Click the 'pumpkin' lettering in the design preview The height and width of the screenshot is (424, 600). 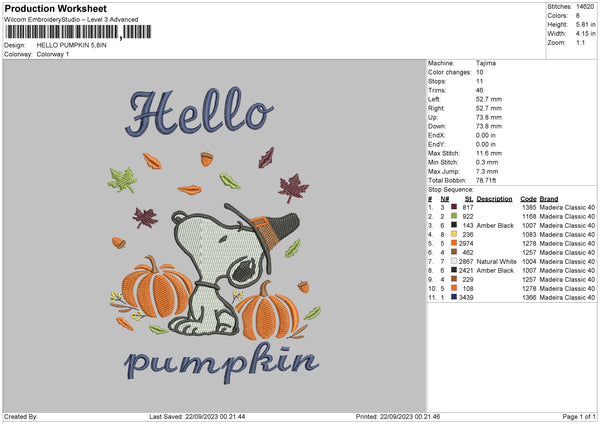coord(221,362)
